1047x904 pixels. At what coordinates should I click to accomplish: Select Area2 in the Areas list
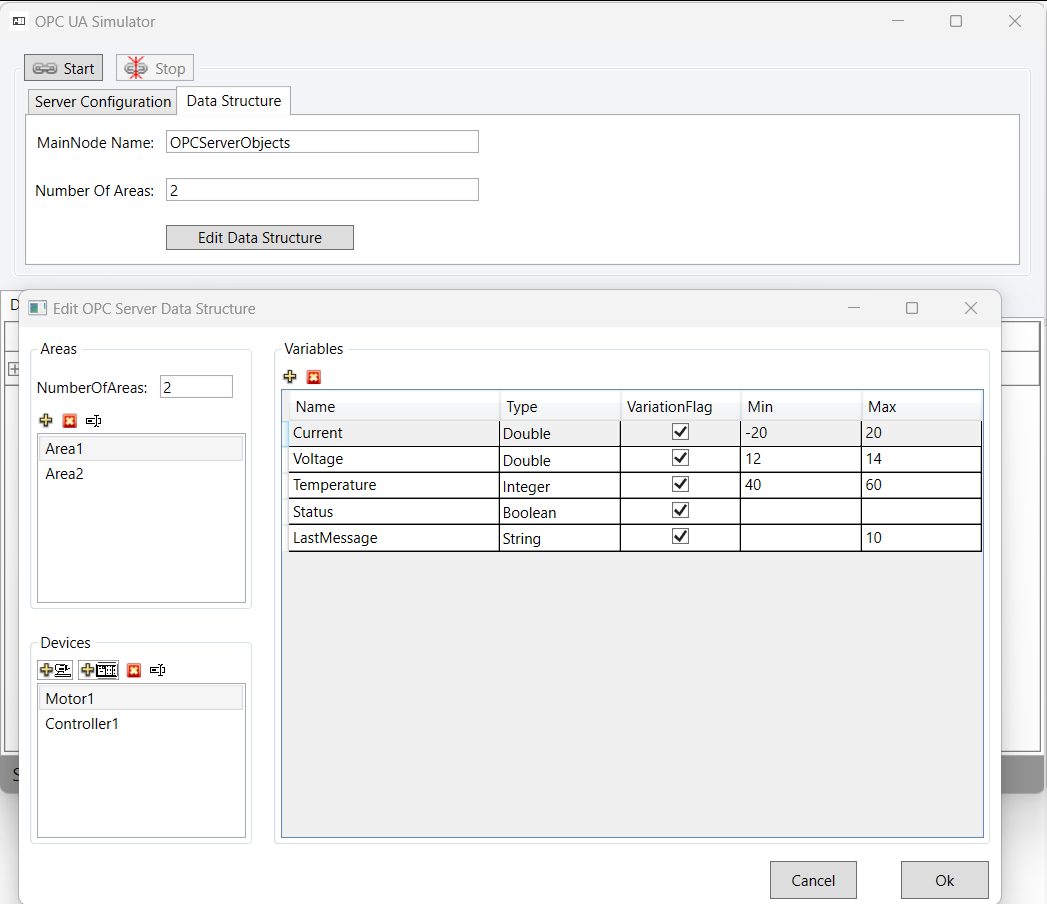coord(65,474)
